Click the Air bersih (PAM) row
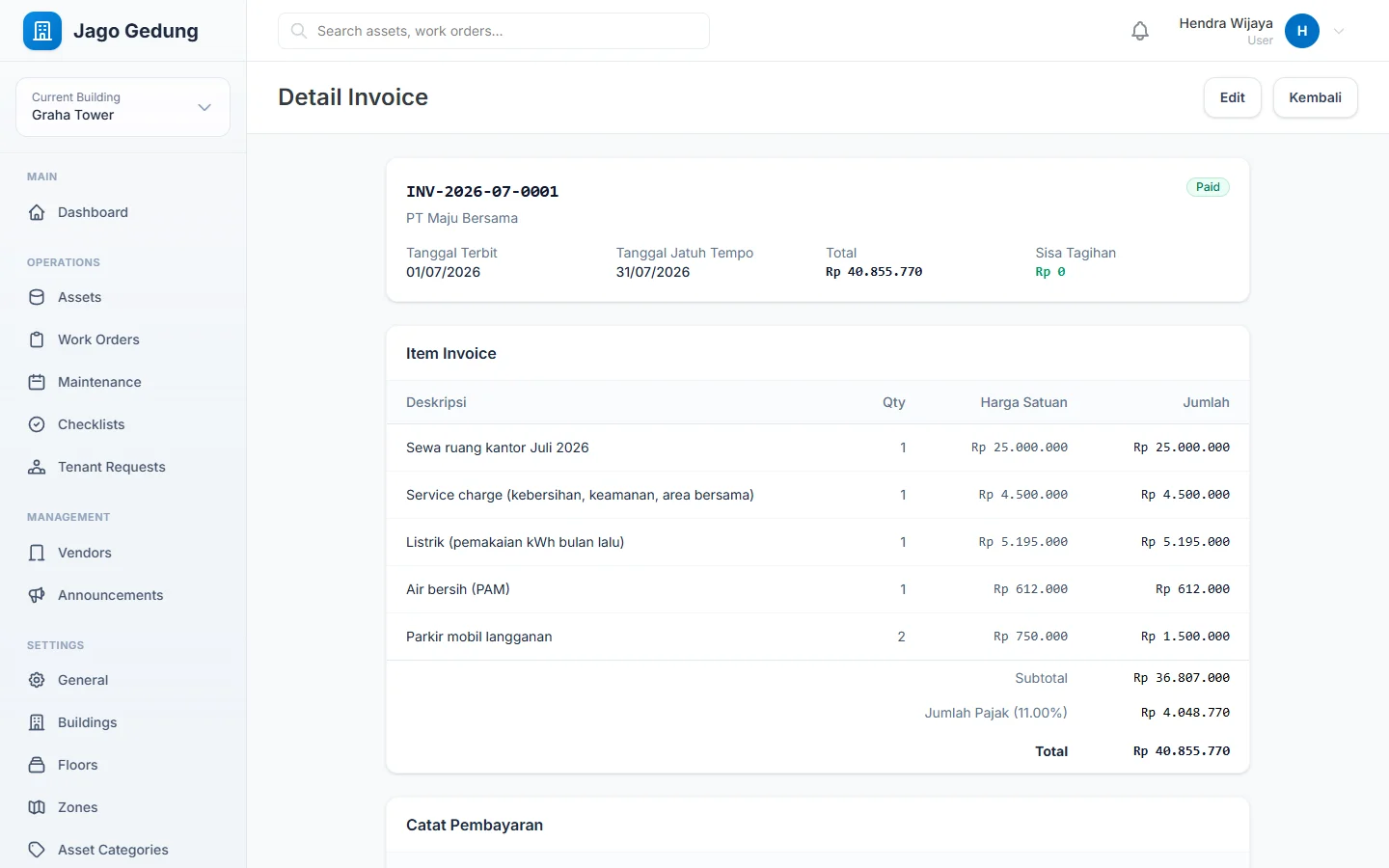The height and width of the screenshot is (868, 1389). (818, 589)
